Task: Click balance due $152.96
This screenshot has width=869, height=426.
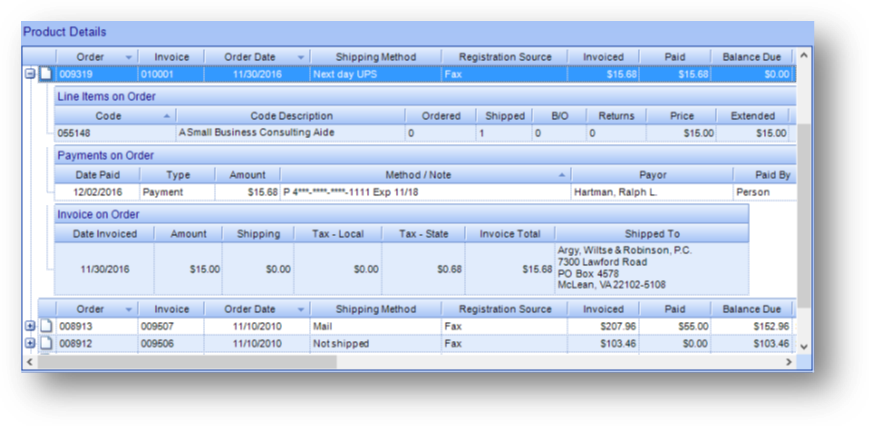Action: [752, 327]
